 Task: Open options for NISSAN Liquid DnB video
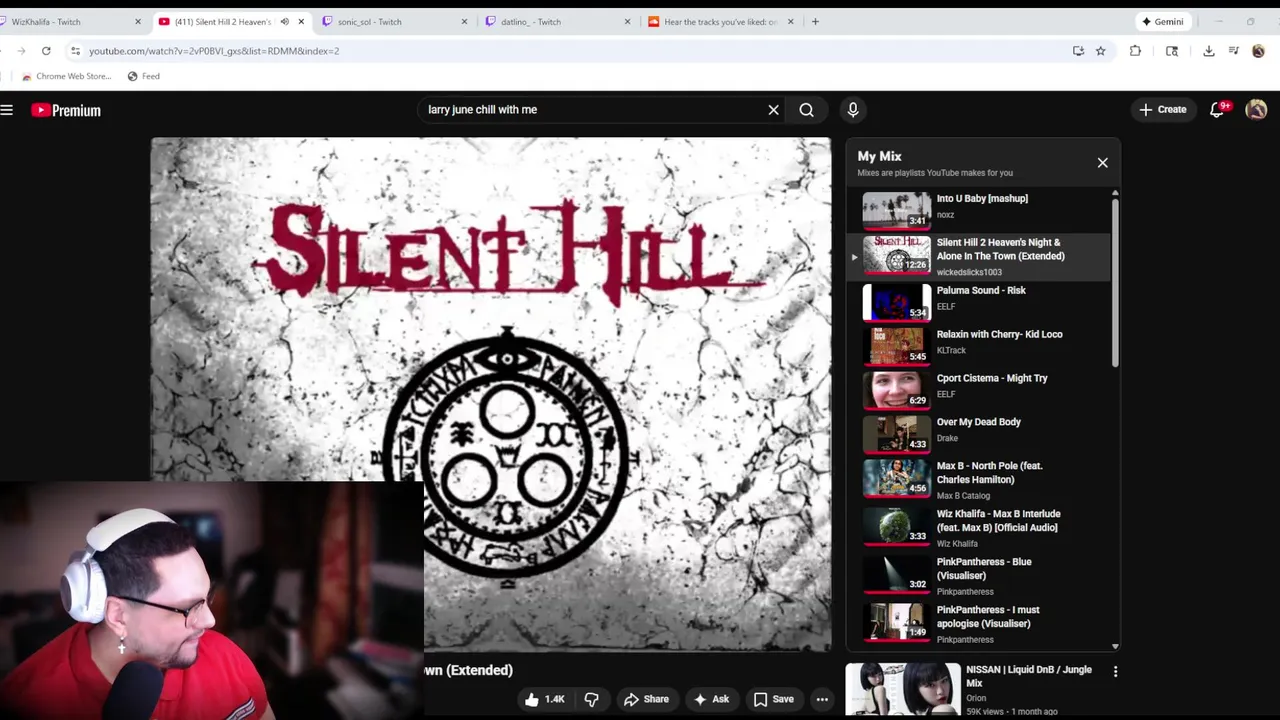[1115, 672]
